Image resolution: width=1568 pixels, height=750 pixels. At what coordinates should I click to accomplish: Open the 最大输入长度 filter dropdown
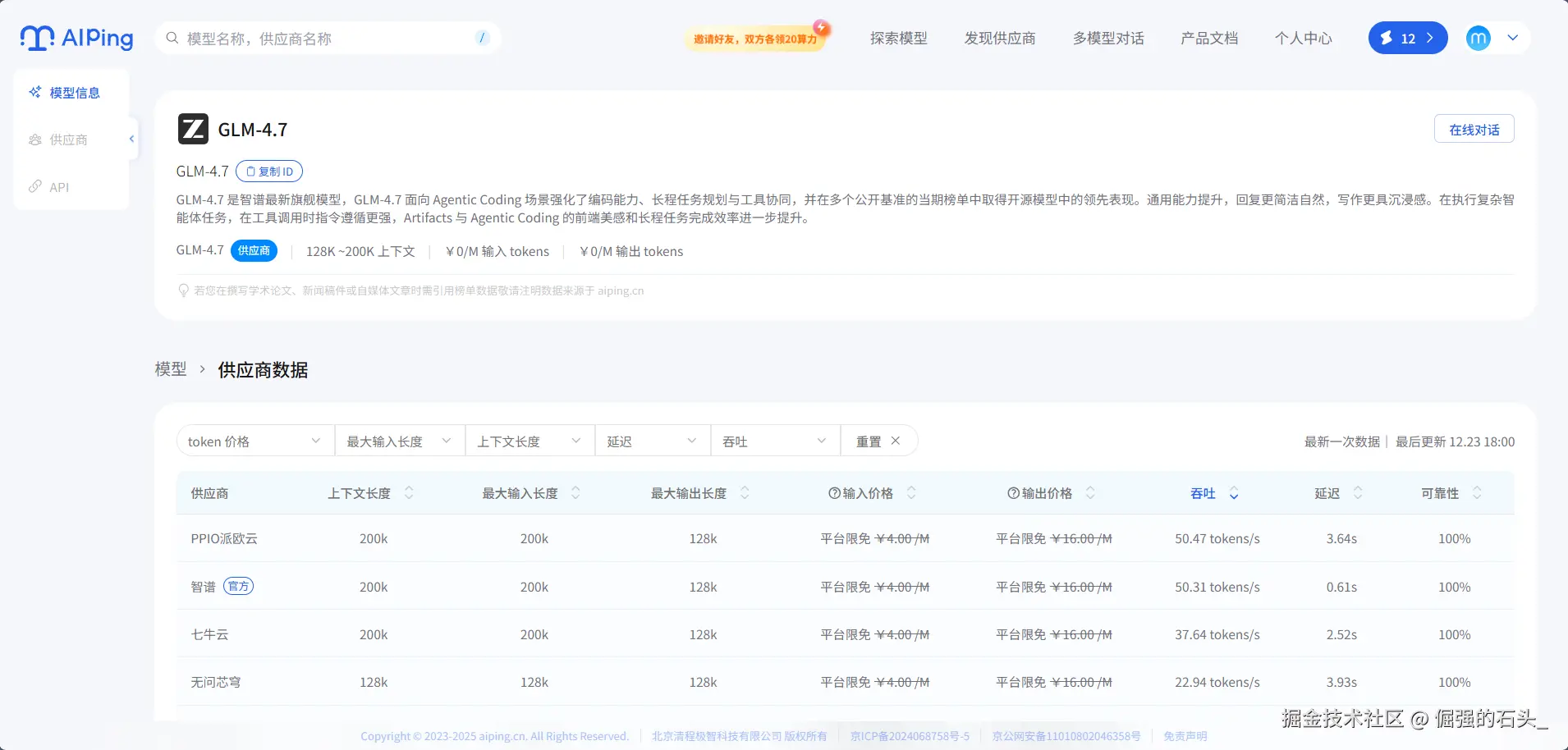click(400, 441)
